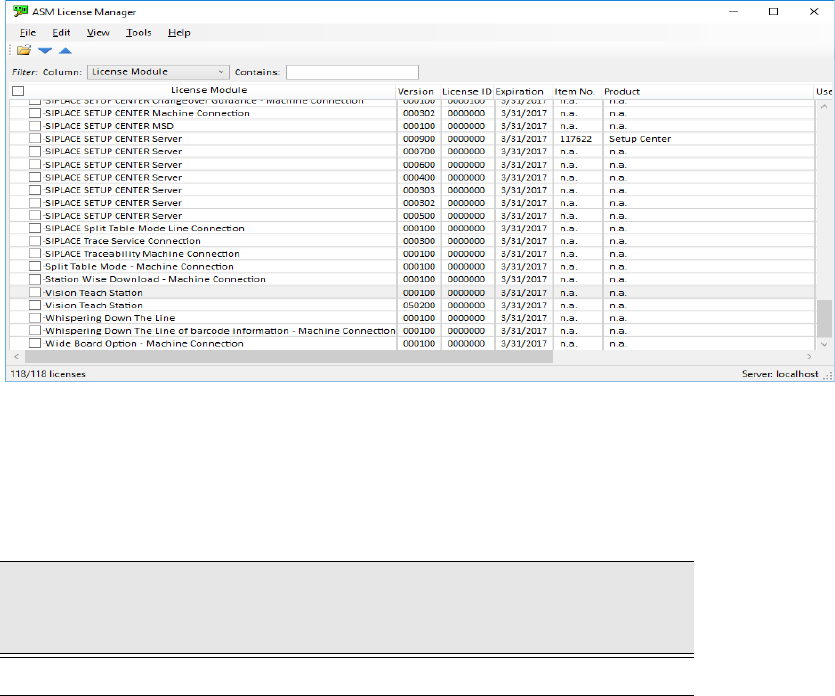Click the blue down arrow toolbar icon
This screenshot has width=835, height=696.
point(45,51)
